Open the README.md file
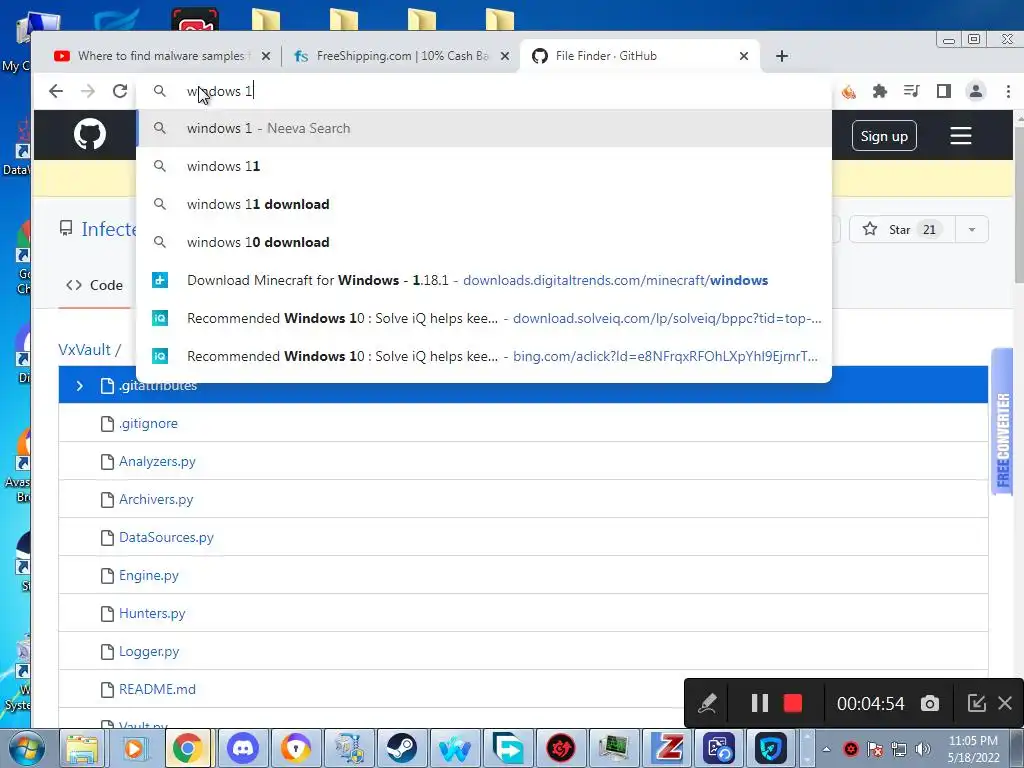Image resolution: width=1024 pixels, height=768 pixels. click(x=157, y=689)
